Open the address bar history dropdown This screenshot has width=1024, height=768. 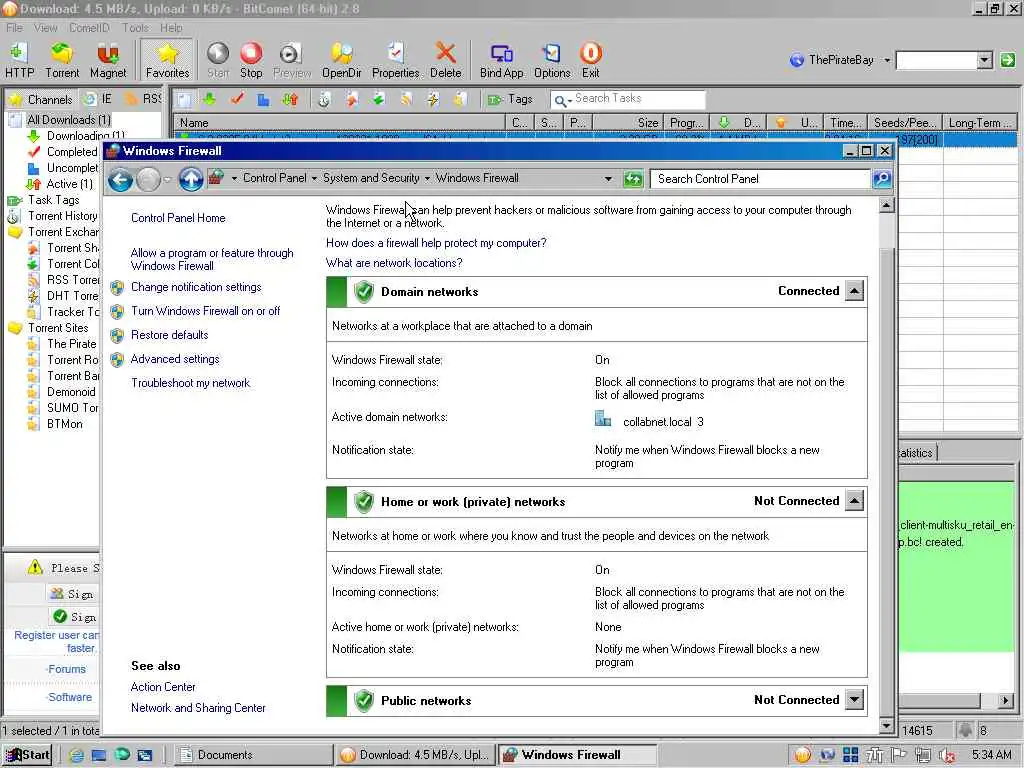(608, 178)
